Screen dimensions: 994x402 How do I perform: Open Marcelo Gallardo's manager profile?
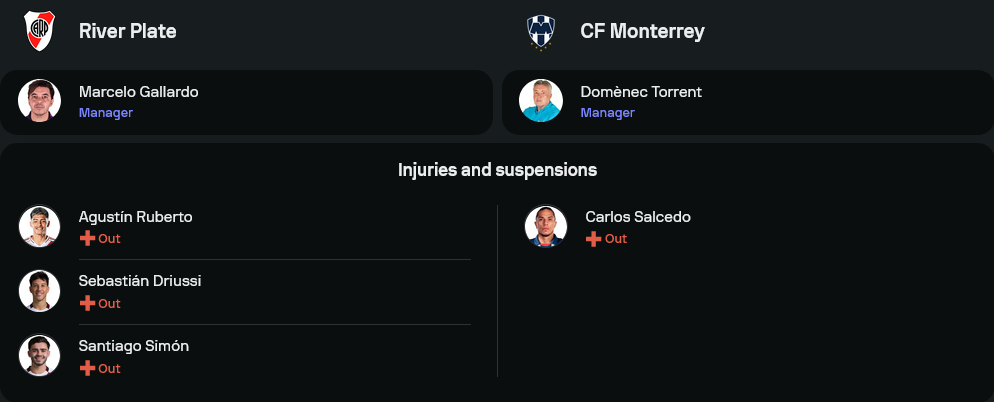[x=138, y=92]
